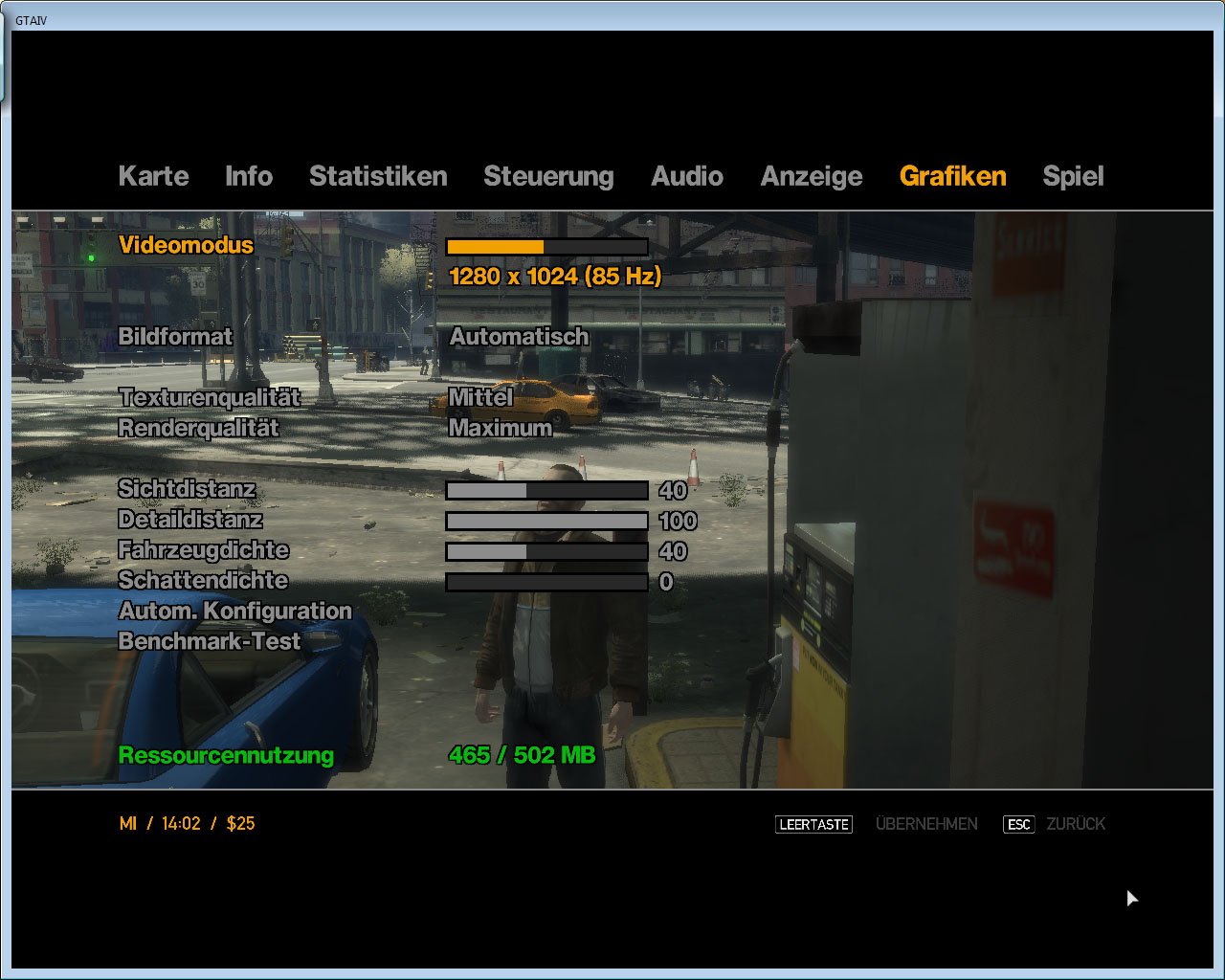The width and height of the screenshot is (1225, 980).
Task: Switch to the Anzeige tab
Action: click(812, 177)
